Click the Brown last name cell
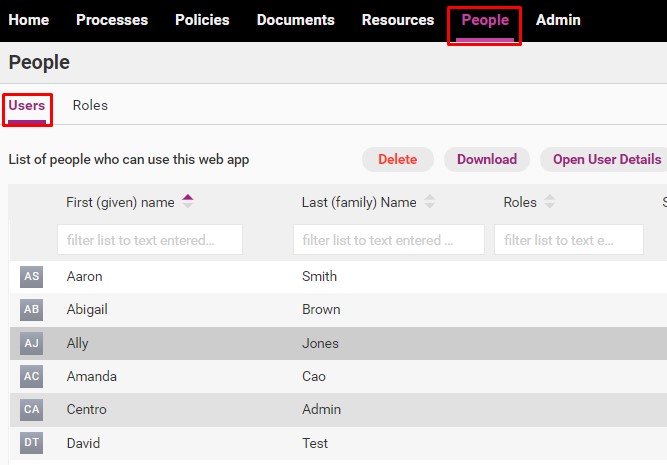 pyautogui.click(x=321, y=309)
